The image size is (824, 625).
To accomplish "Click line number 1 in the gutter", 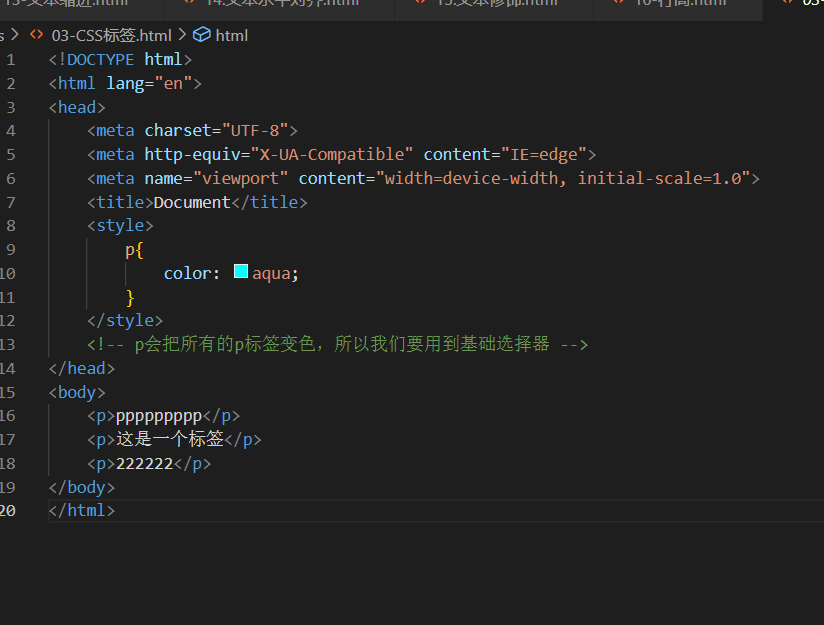I will click(x=11, y=60).
